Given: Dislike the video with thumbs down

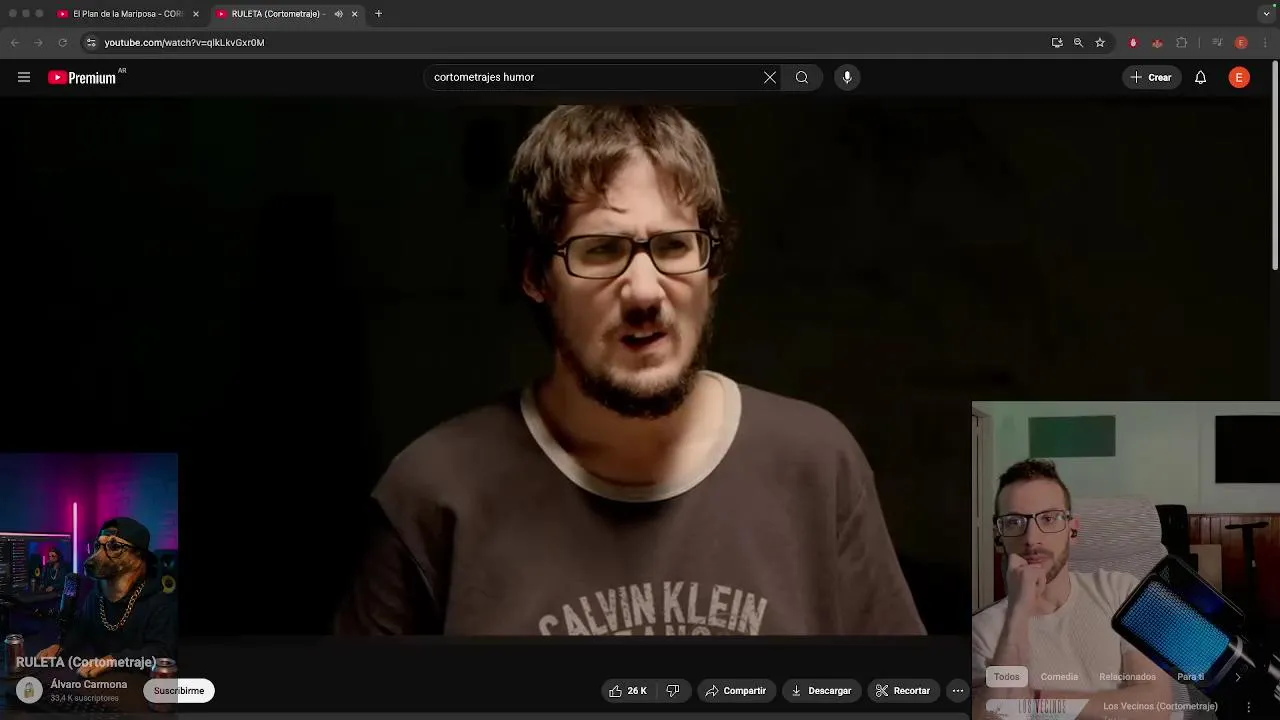Looking at the screenshot, I should click(673, 690).
